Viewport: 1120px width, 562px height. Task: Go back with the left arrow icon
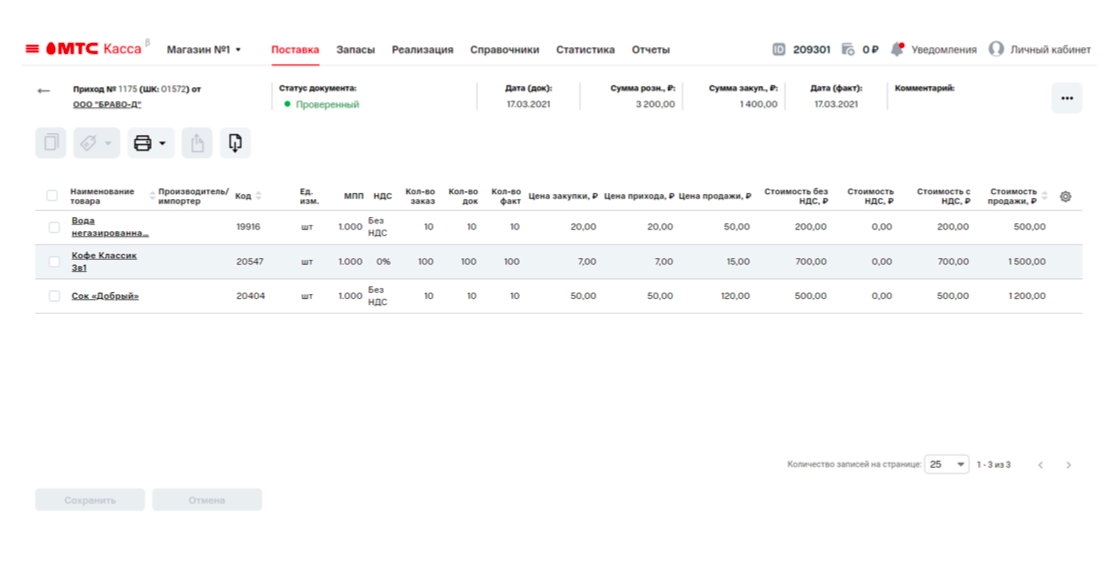[44, 91]
